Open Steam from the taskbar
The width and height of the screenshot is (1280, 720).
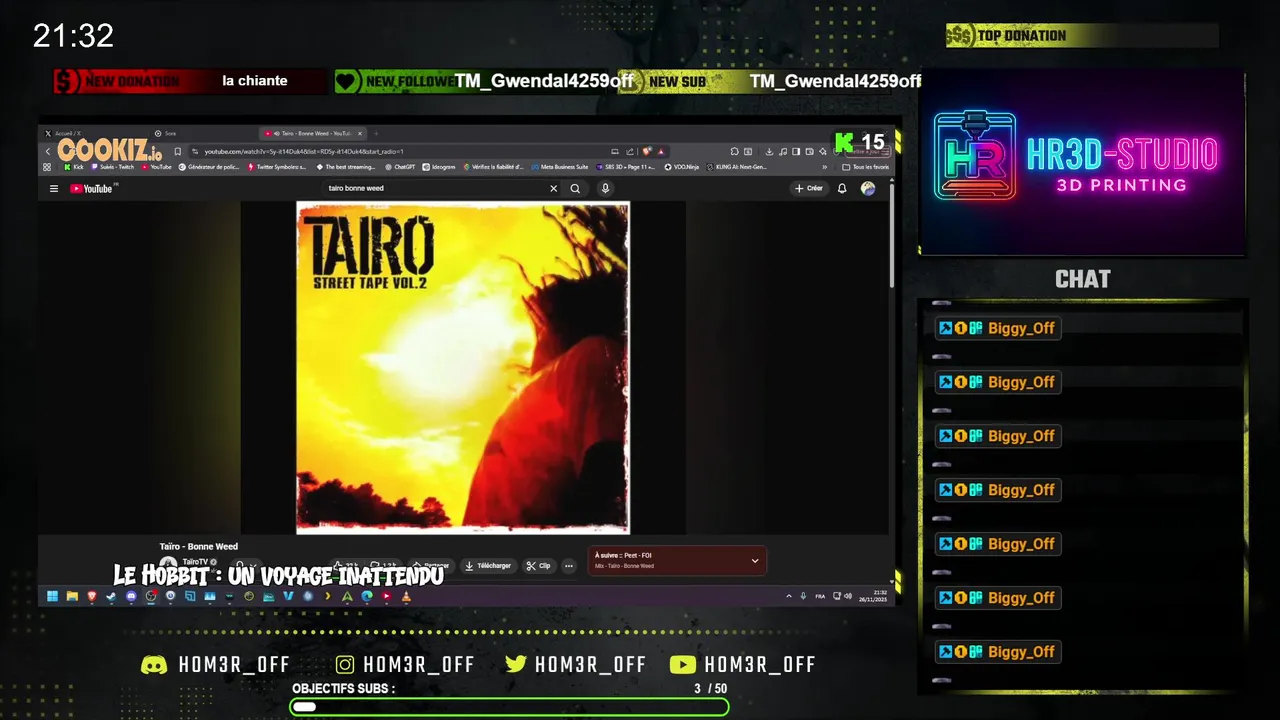tap(111, 596)
